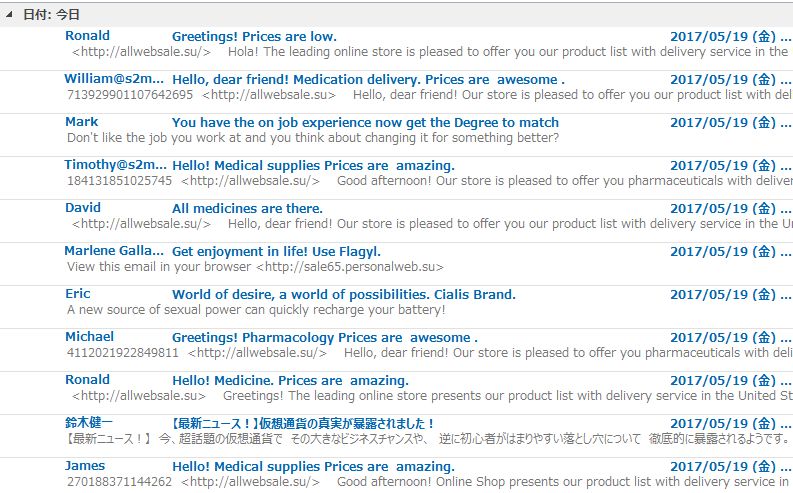Click the 日付: 今日 group header label

click(x=51, y=15)
